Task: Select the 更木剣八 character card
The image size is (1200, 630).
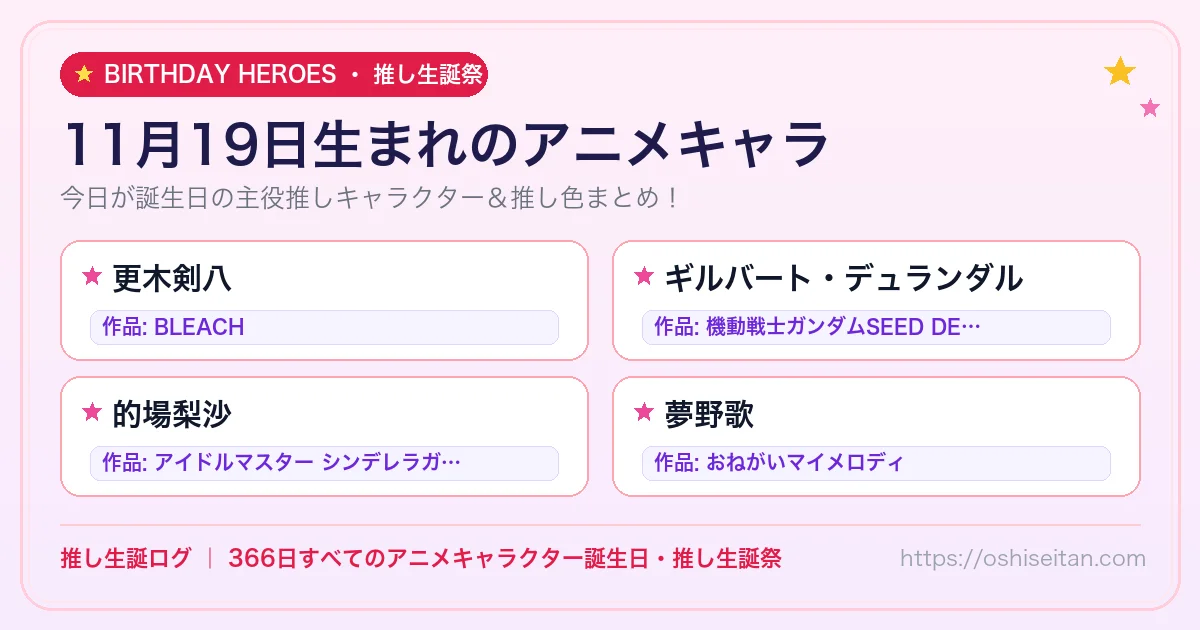Action: [x=324, y=300]
